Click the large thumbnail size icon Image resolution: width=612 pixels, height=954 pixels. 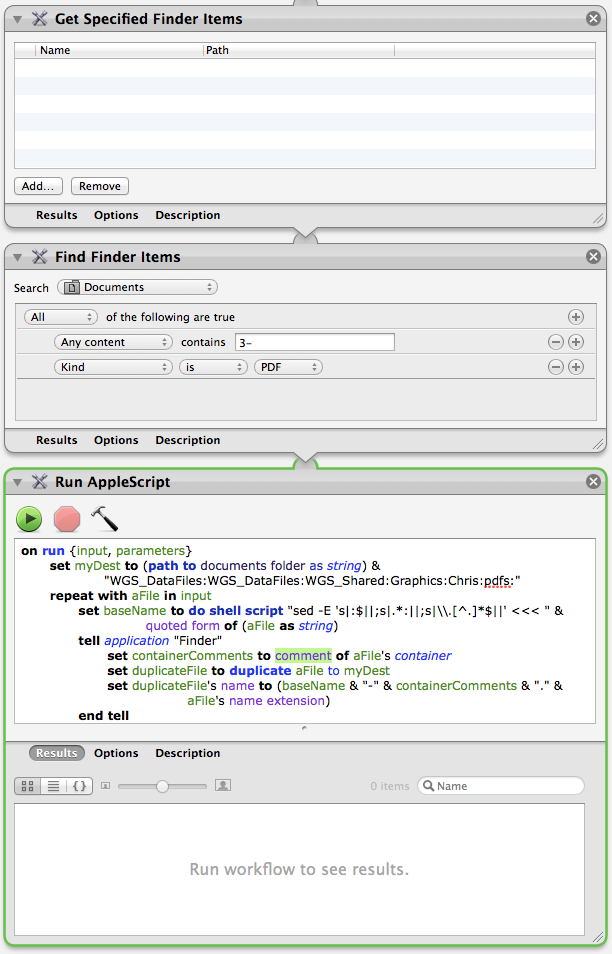coord(223,785)
